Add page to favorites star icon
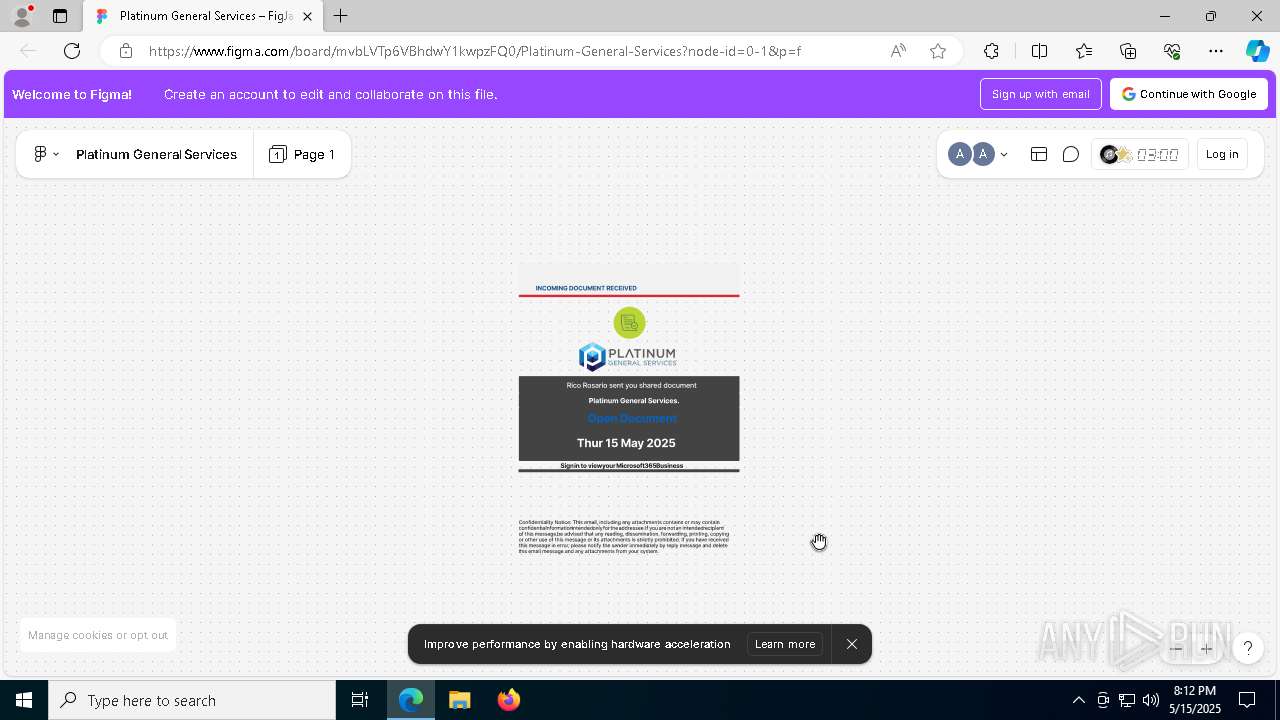The height and width of the screenshot is (720, 1280). 938,51
